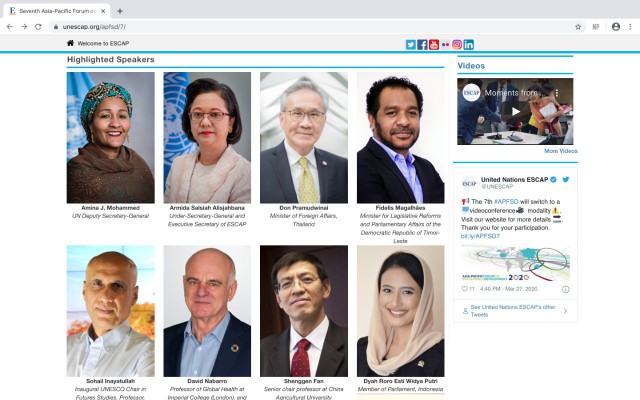This screenshot has height=400, width=640.
Task: Bookmark this page with star icon
Action: coord(578,27)
